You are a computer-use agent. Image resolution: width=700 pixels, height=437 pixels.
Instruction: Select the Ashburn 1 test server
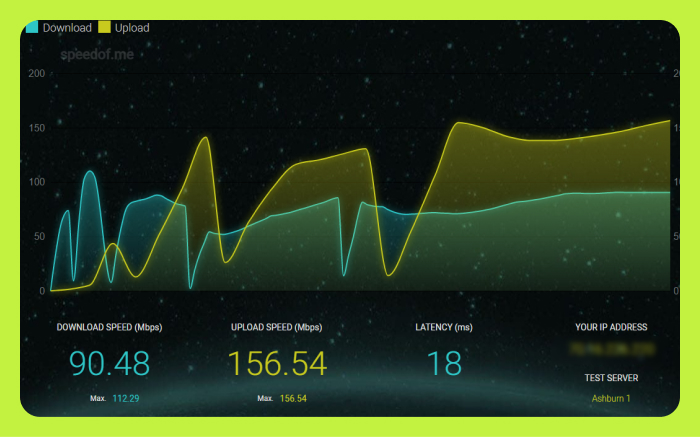(611, 398)
